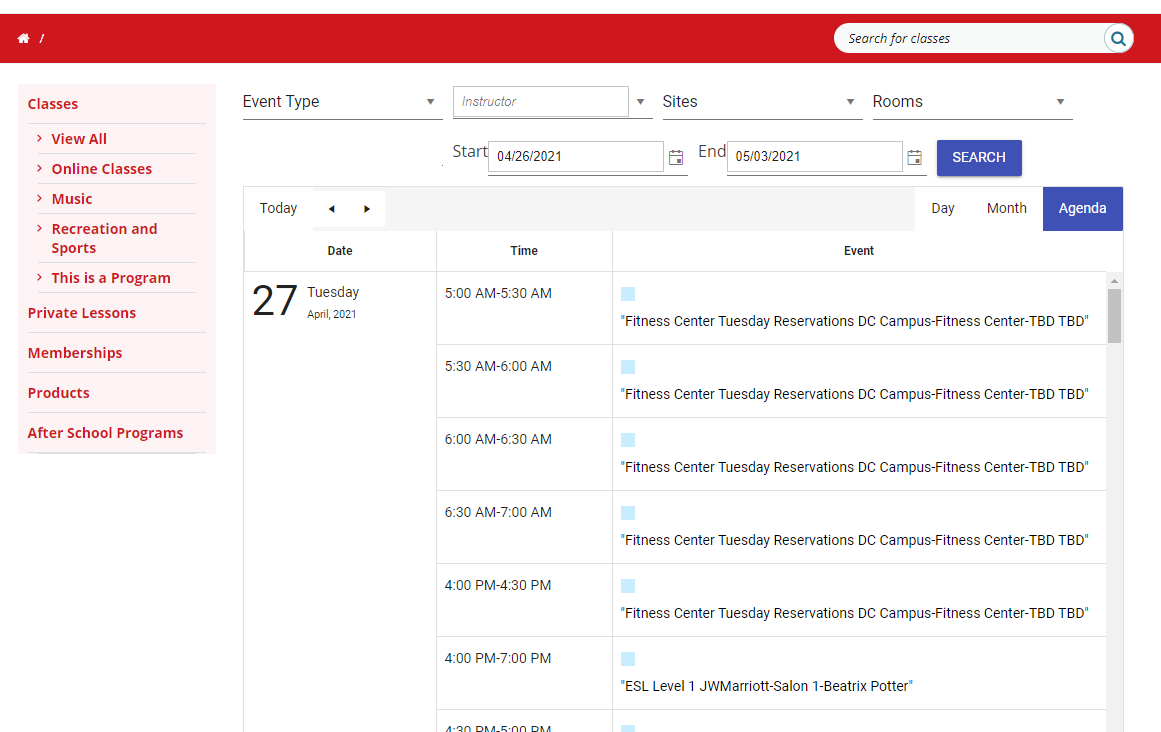Viewport: 1161px width, 732px height.
Task: Open the 4:00 PM-4:30 PM Fitness reservation
Action: tap(854, 613)
